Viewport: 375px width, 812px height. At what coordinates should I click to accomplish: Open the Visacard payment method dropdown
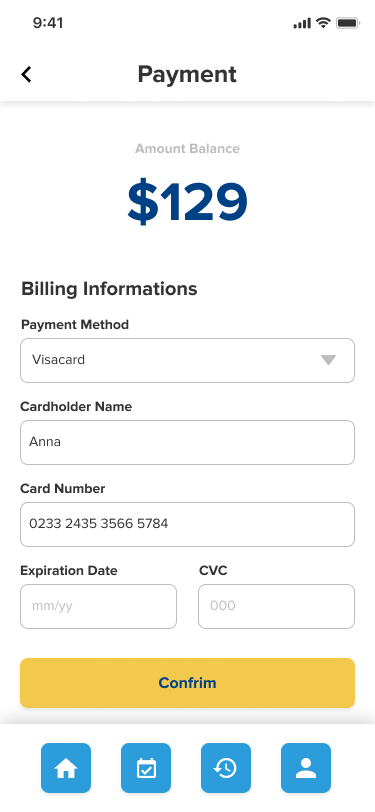coord(188,360)
